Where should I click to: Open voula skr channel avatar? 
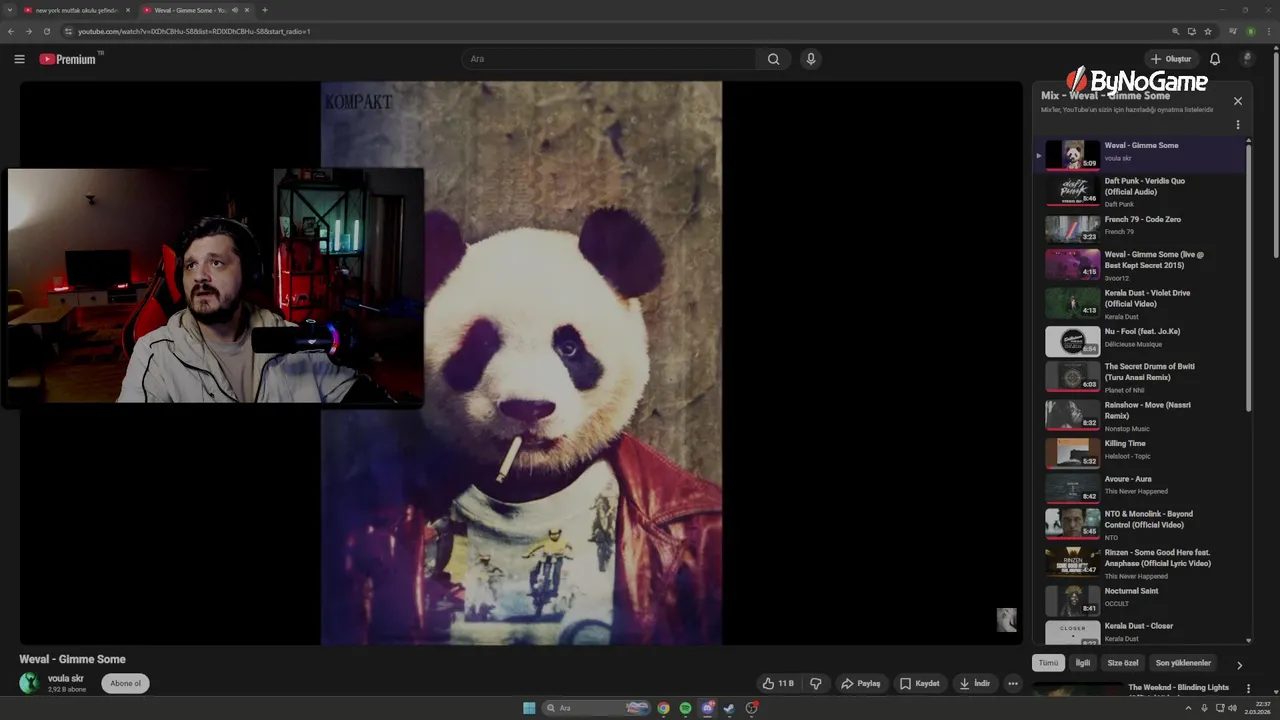[x=30, y=683]
